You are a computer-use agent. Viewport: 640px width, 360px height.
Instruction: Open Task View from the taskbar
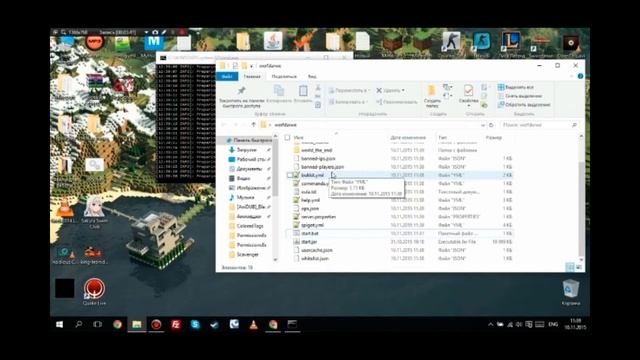coord(97,324)
